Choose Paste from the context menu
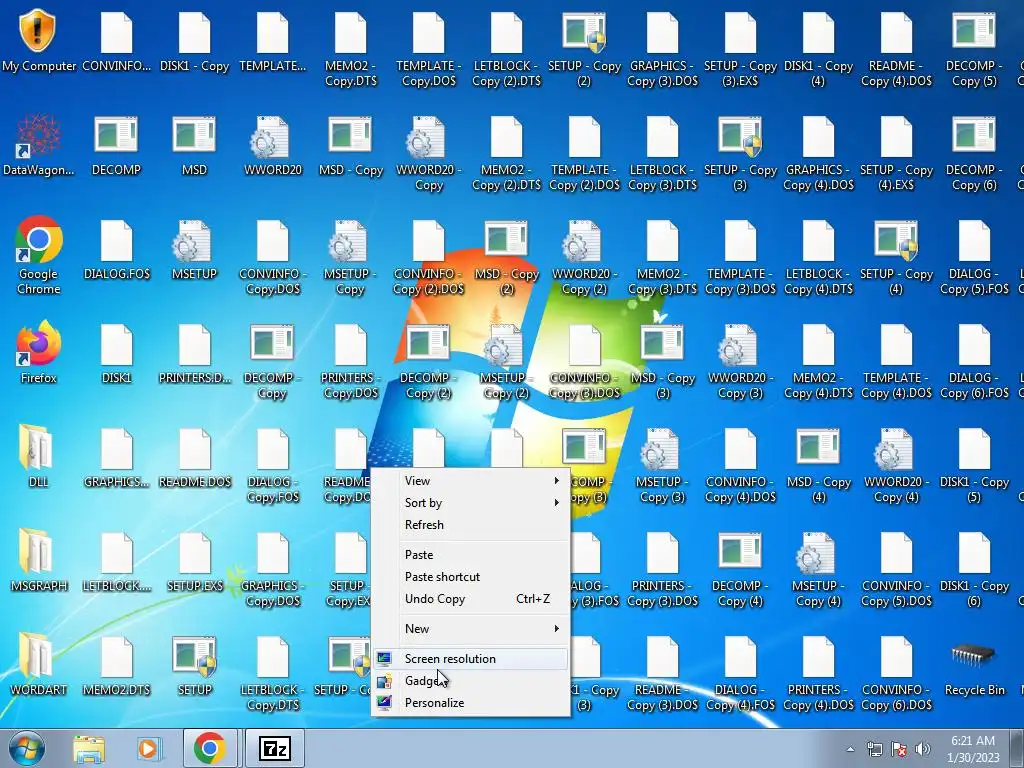 pos(470,555)
